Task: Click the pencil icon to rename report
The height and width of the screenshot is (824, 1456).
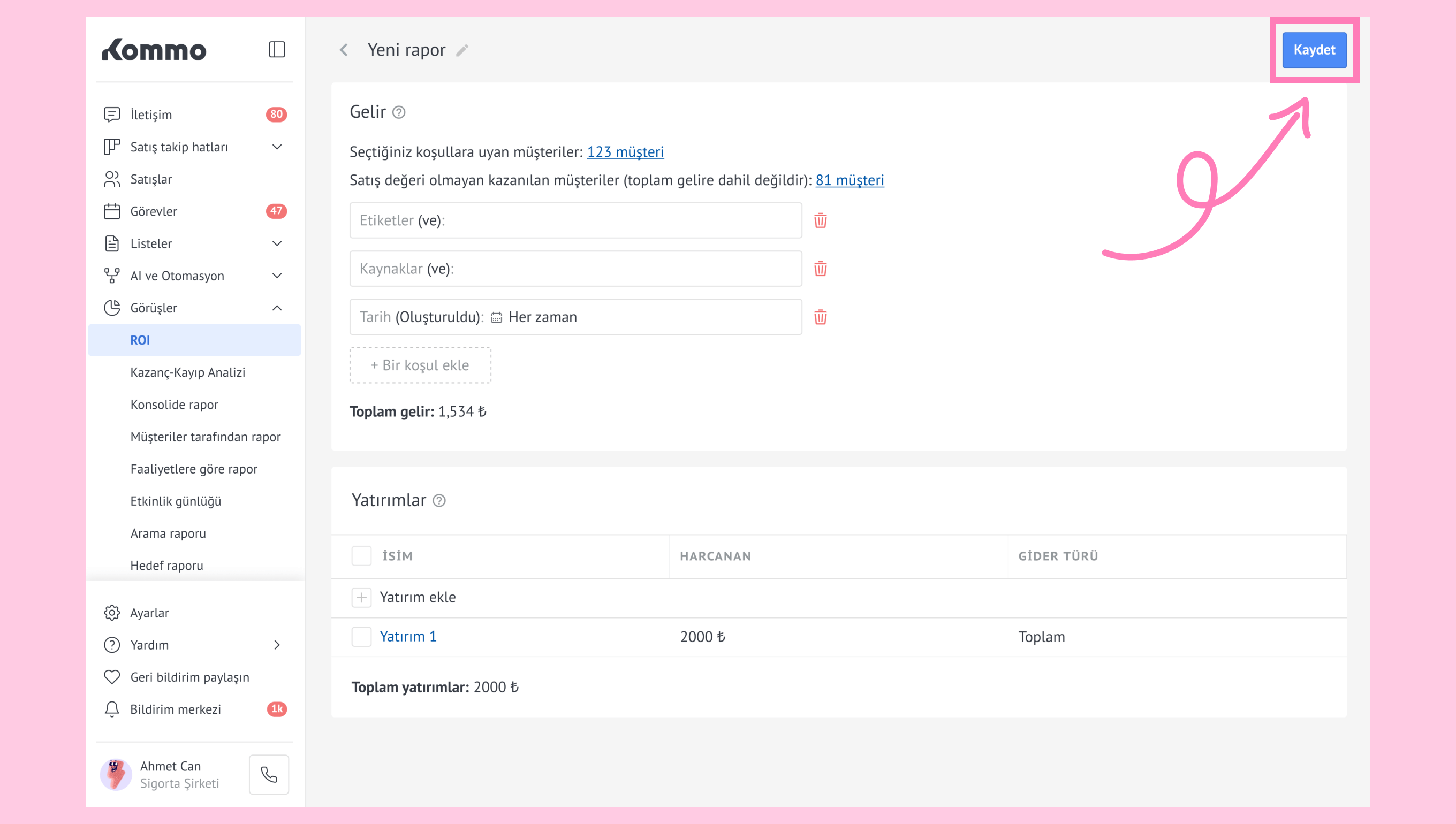Action: (462, 51)
